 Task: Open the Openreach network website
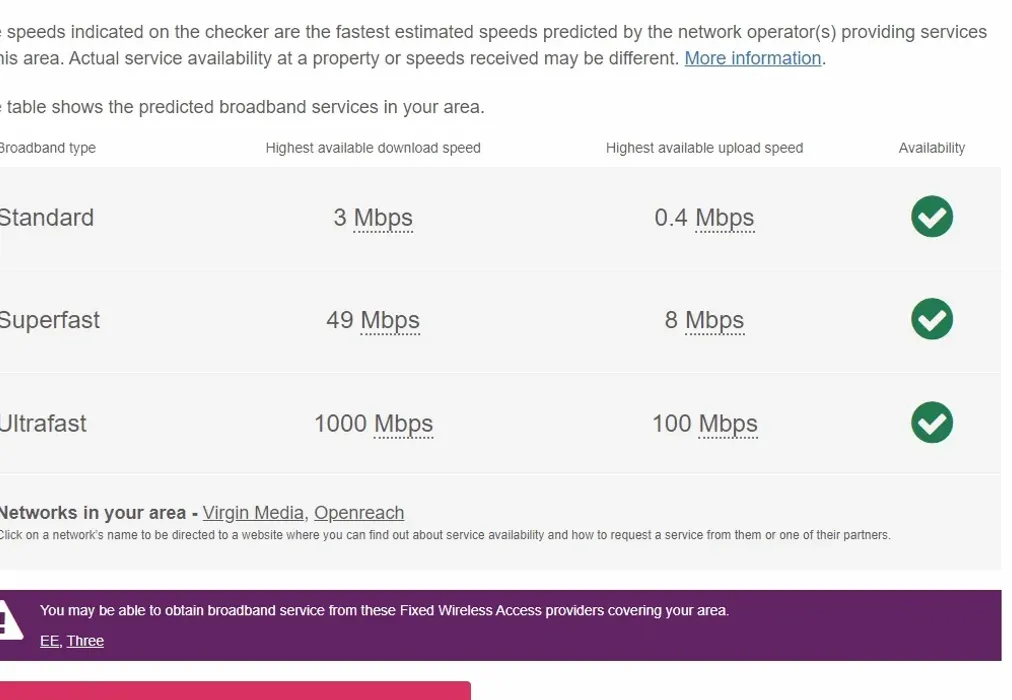tap(358, 512)
